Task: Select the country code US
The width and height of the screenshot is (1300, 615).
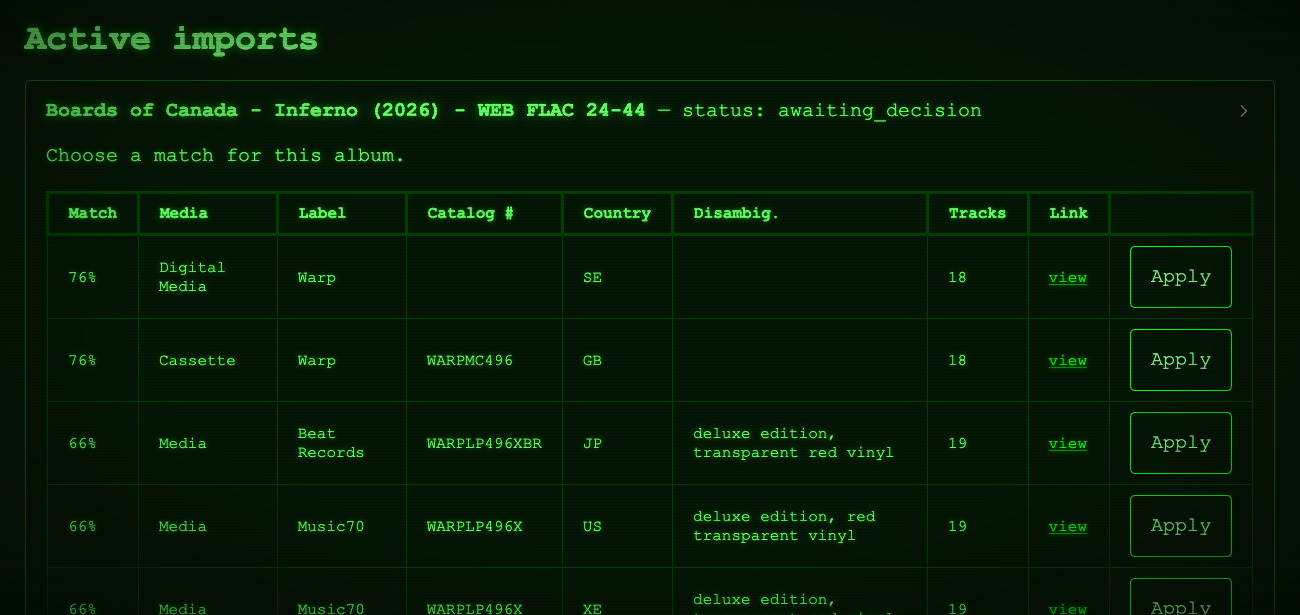Action: [x=592, y=526]
